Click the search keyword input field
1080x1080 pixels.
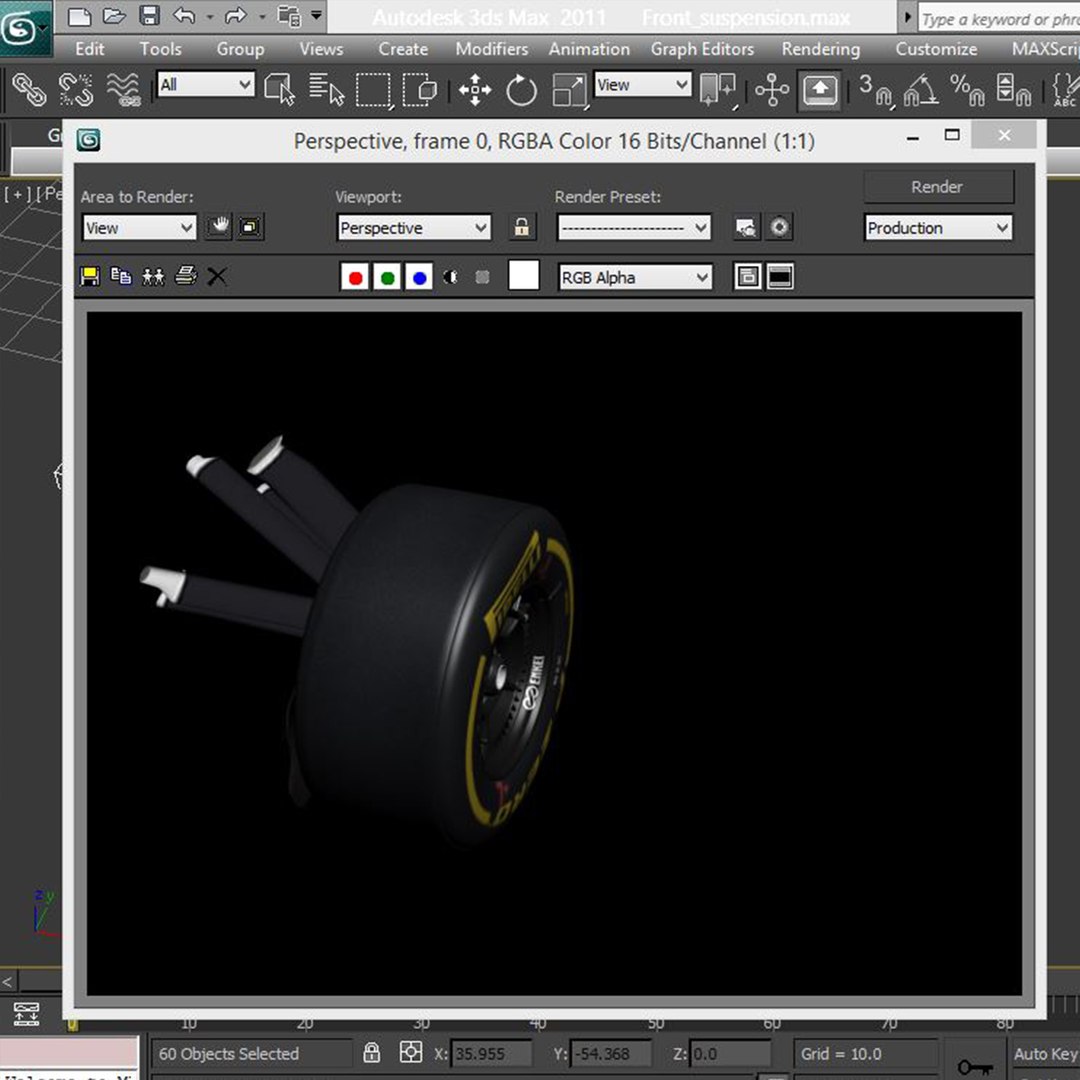tap(999, 19)
